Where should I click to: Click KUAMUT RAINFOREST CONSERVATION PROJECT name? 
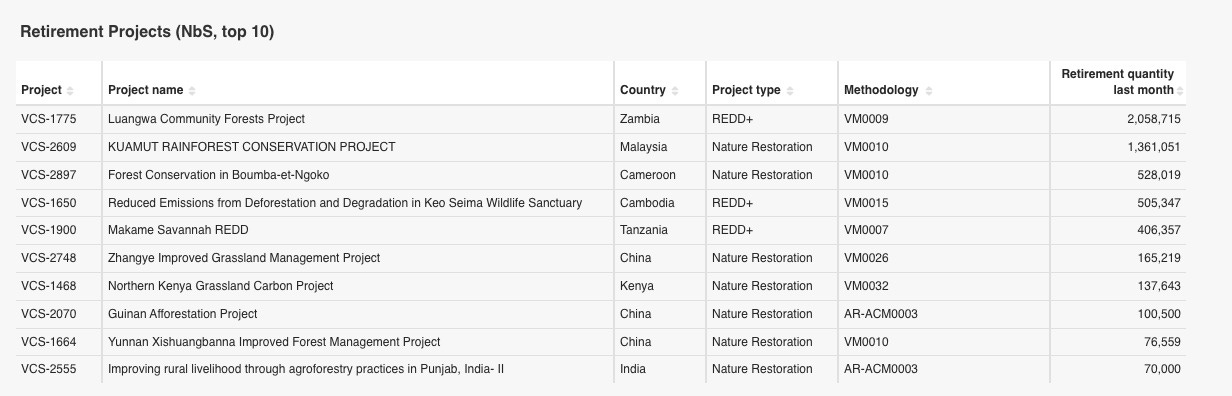251,147
